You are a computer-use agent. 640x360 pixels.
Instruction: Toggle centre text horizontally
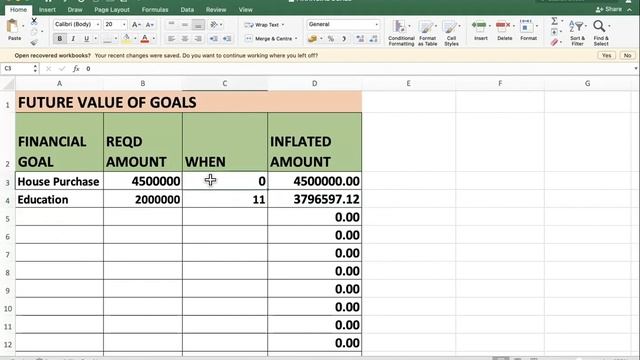click(185, 39)
